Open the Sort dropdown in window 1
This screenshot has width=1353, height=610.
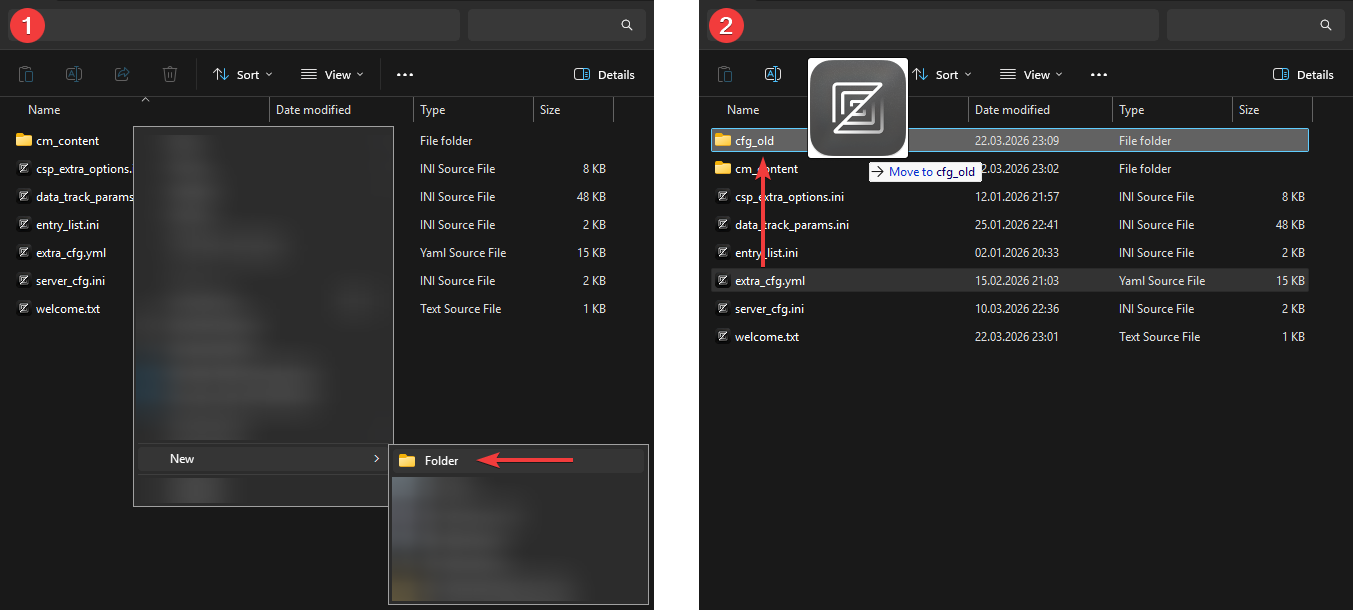tap(243, 74)
